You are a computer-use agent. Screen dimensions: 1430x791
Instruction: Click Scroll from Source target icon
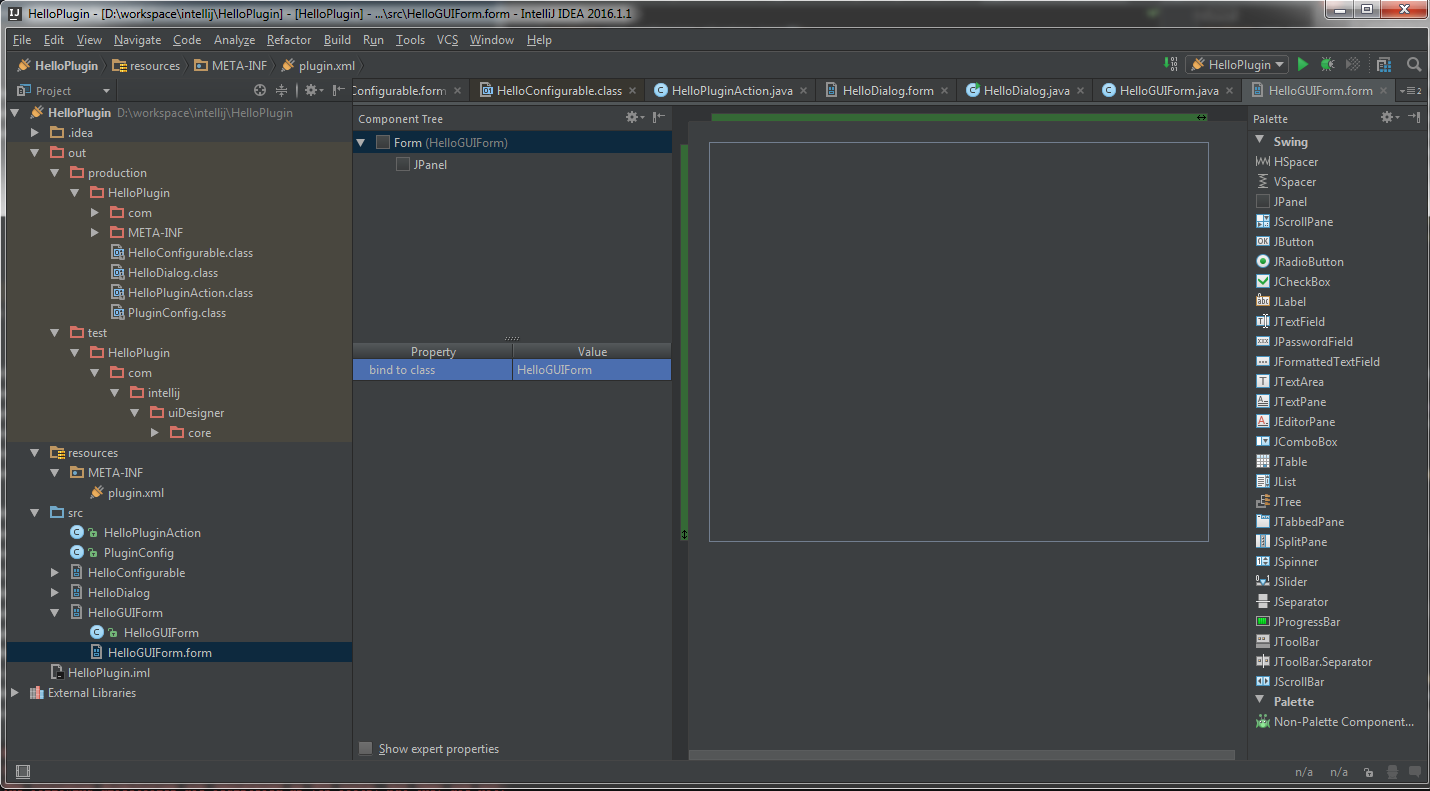point(260,90)
